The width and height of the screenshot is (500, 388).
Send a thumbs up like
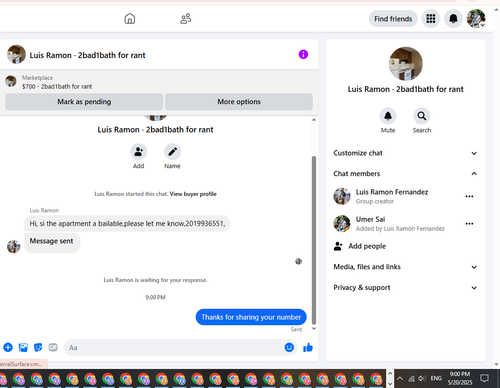pos(308,347)
